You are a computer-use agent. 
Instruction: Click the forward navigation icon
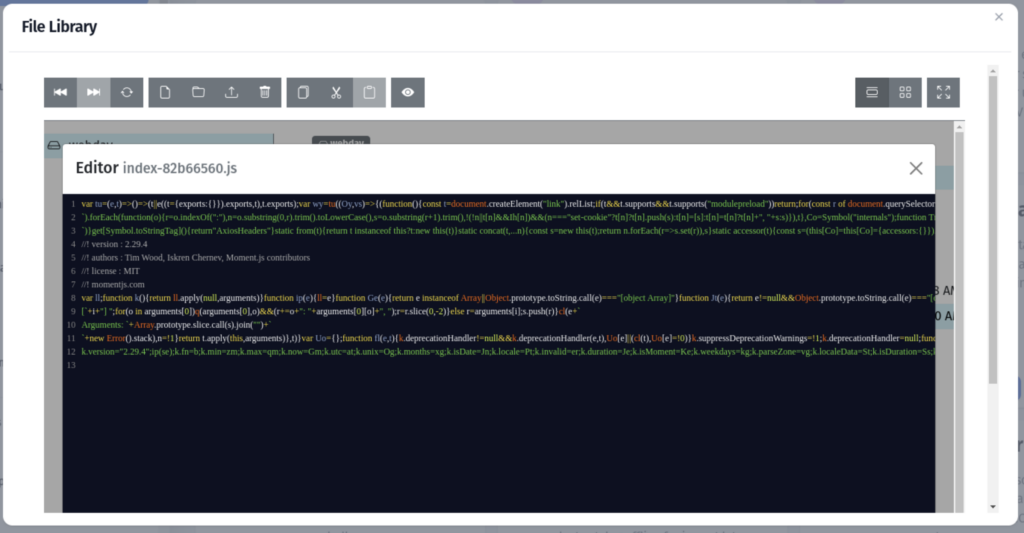(93, 92)
